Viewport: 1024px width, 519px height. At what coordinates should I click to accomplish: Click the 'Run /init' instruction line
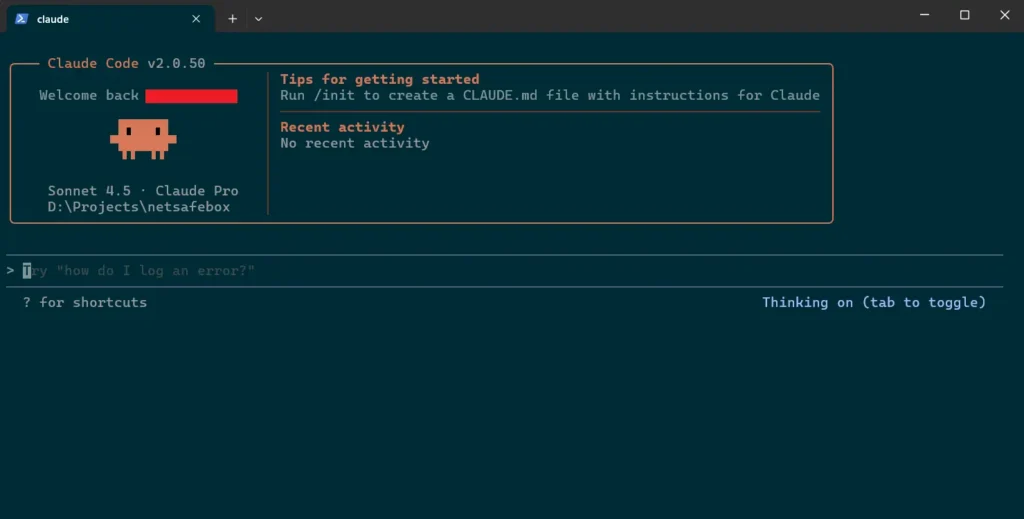coord(549,95)
